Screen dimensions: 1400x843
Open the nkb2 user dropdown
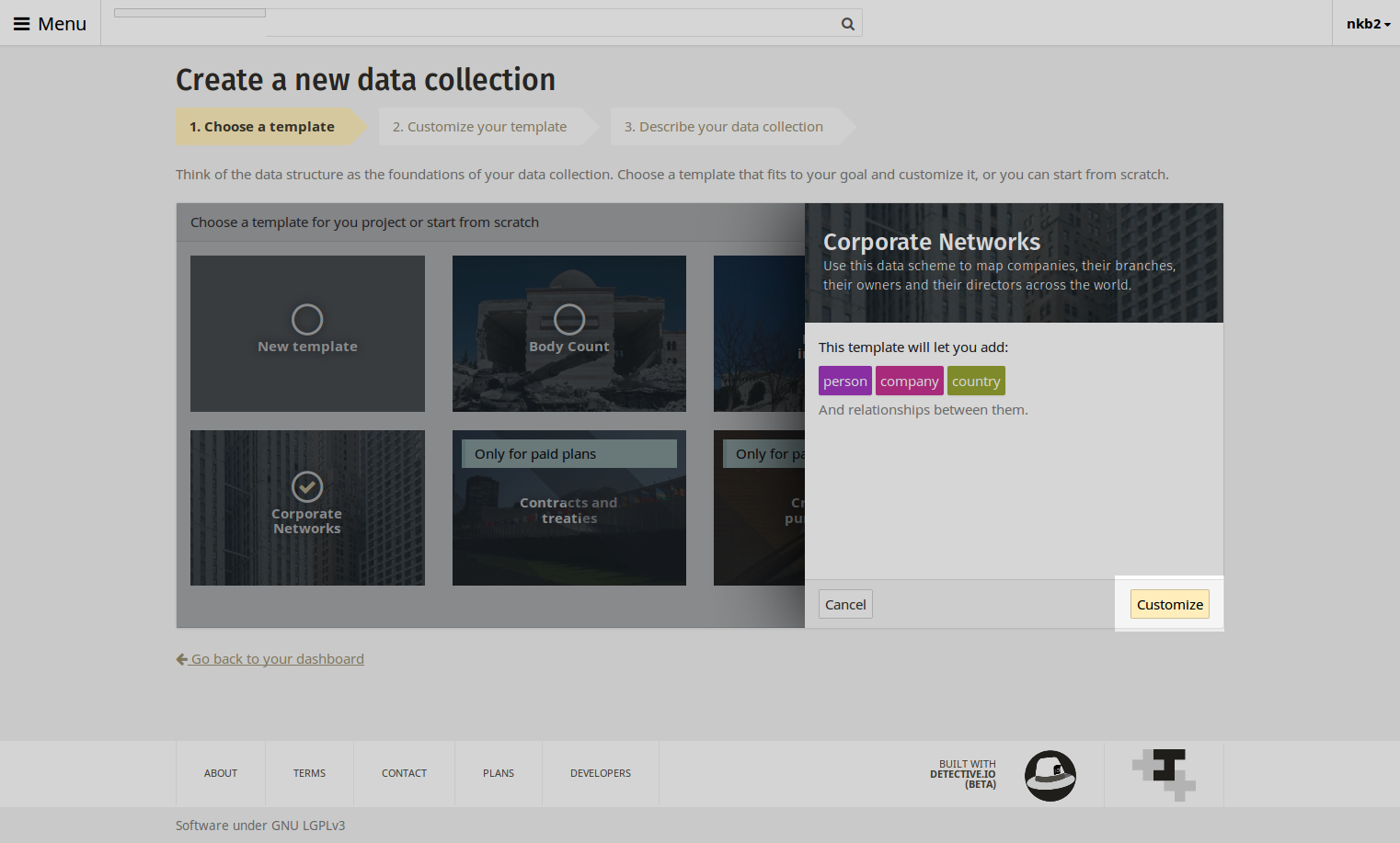coord(1368,24)
